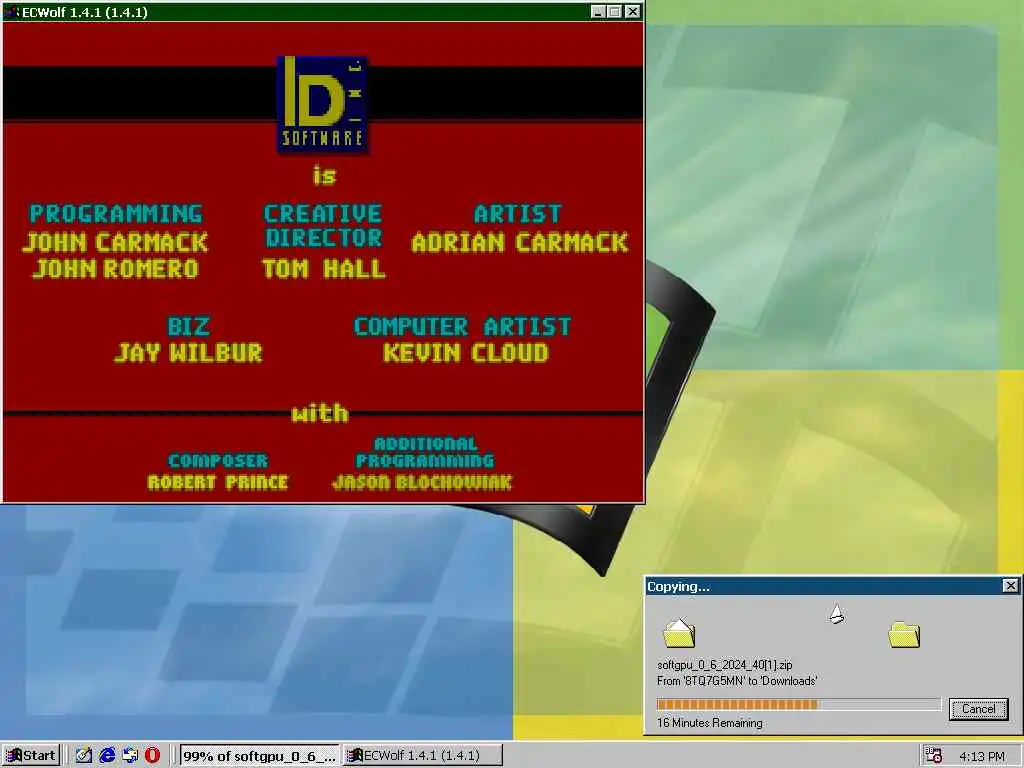Click the id Software logo
This screenshot has height=768, width=1024.
[x=323, y=104]
